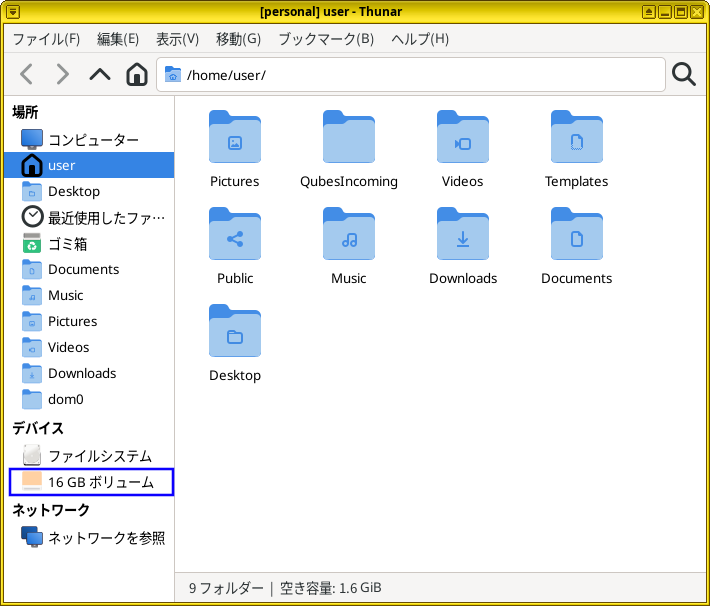Select the QubesIncoming folder icon
Screen dimensions: 710x606
click(x=349, y=137)
